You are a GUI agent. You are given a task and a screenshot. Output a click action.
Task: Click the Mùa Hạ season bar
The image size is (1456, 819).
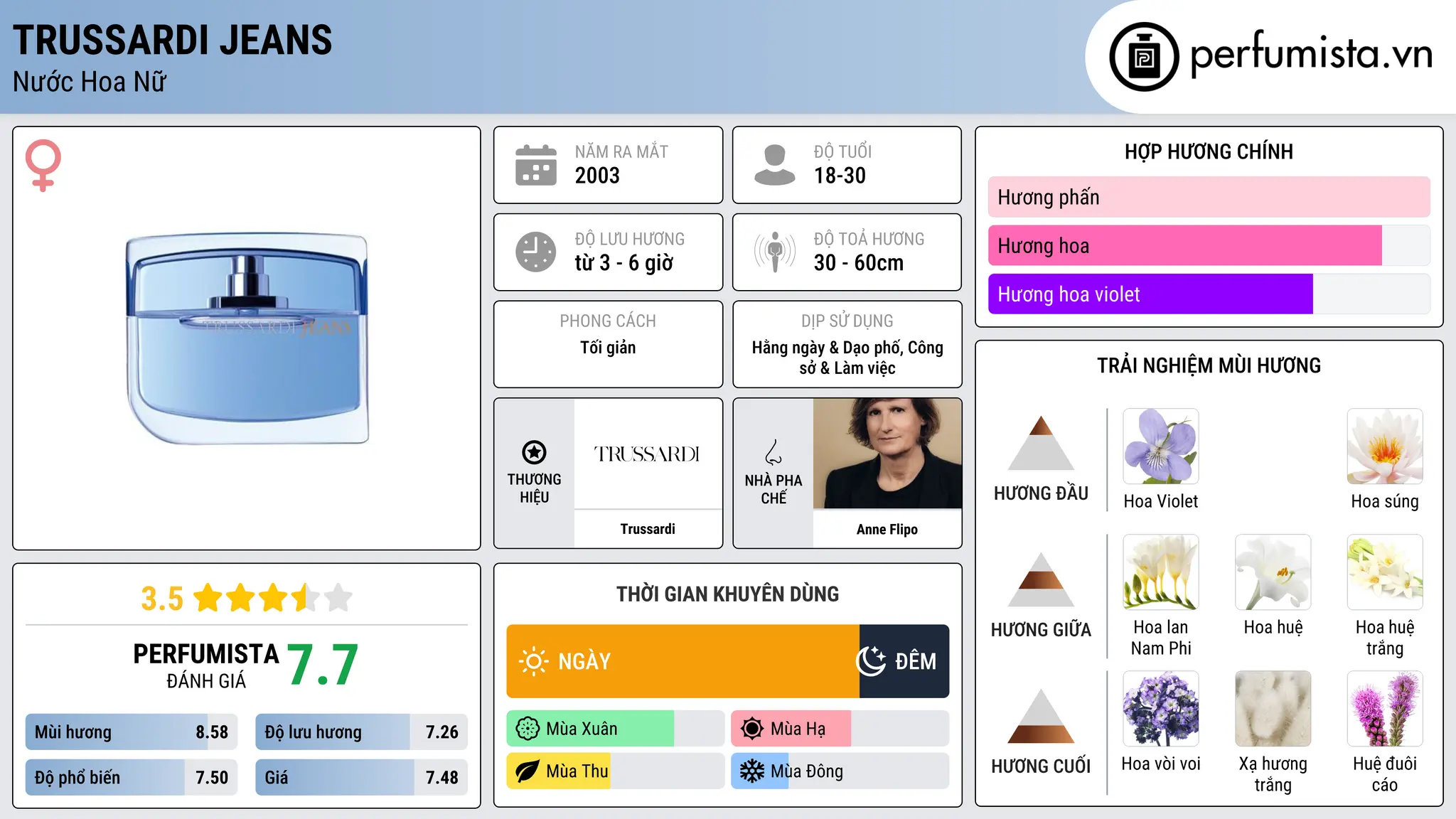tap(840, 729)
